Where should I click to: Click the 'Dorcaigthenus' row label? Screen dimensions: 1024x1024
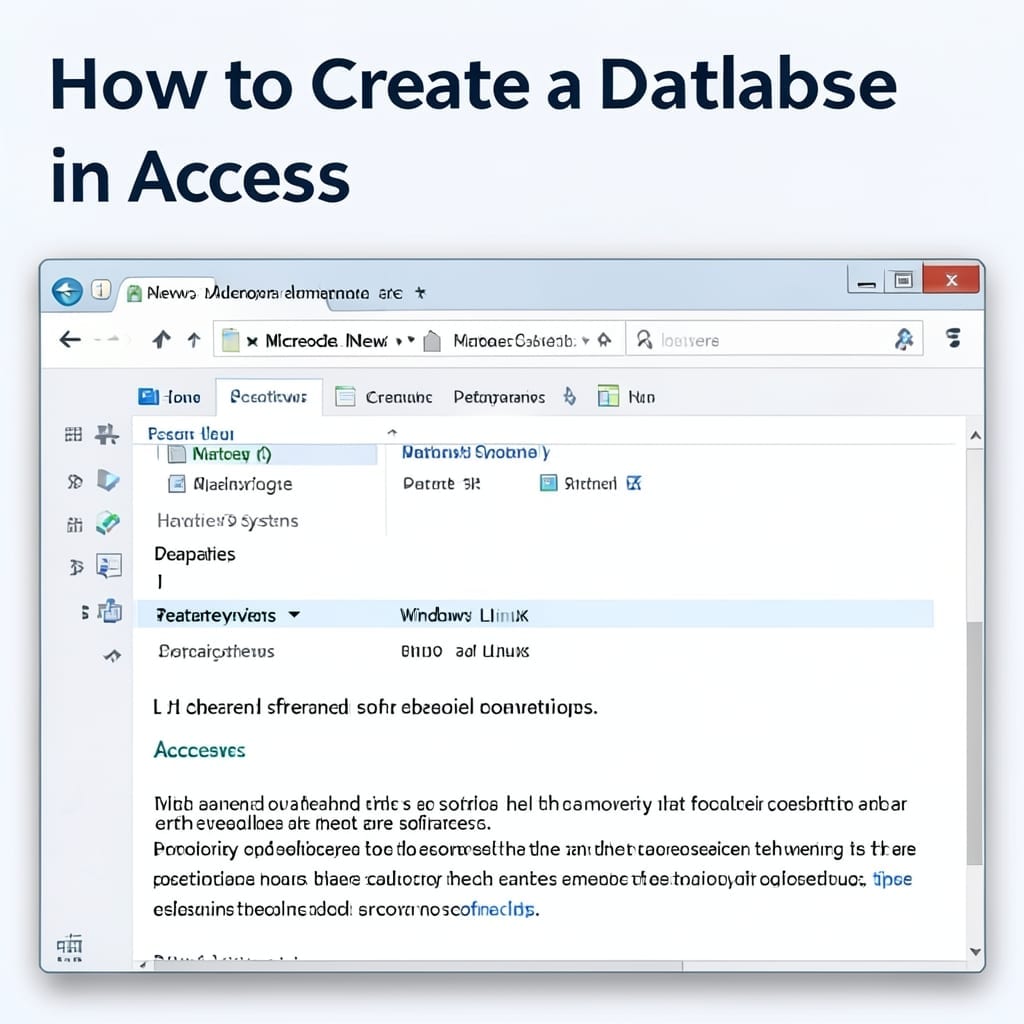pos(216,651)
